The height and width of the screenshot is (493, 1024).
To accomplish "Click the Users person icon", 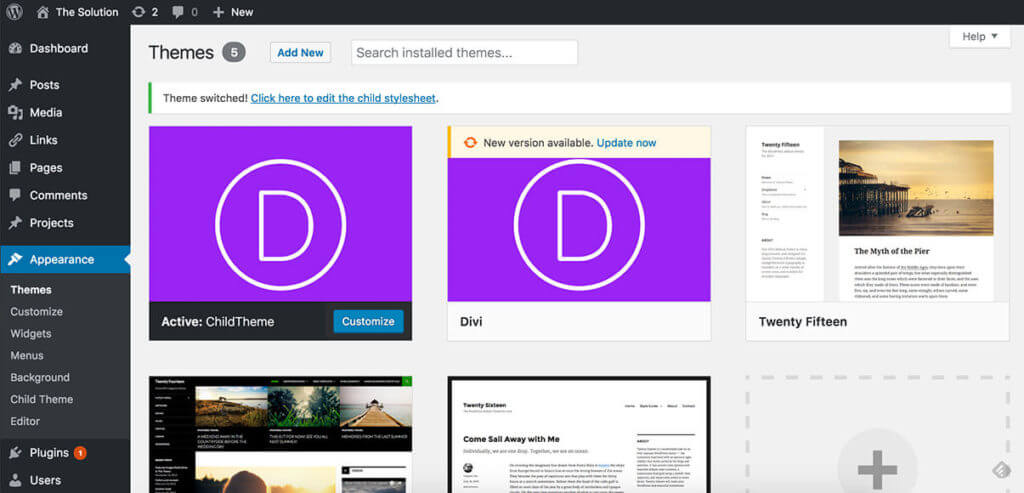I will [x=16, y=480].
